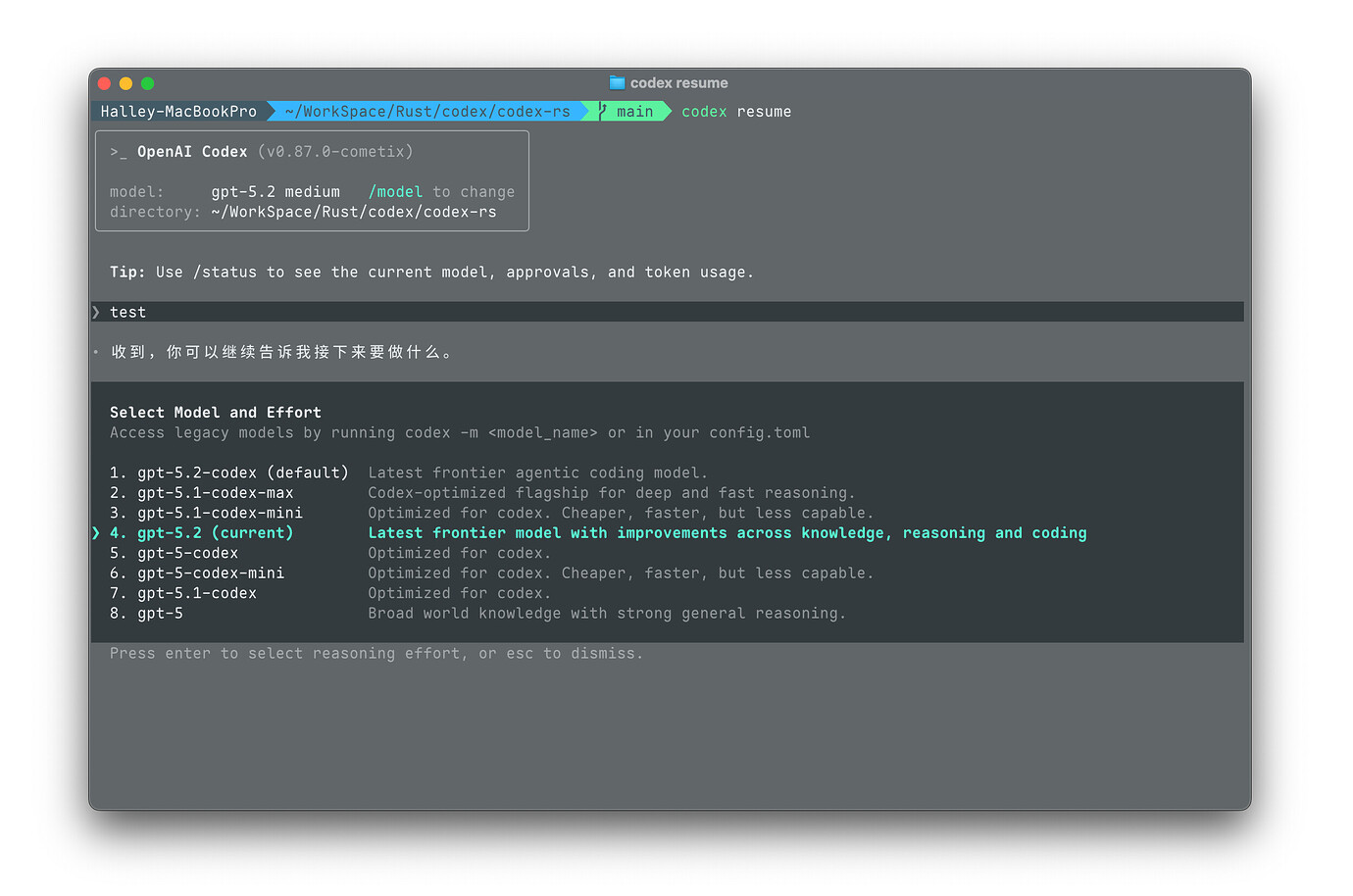Image resolution: width=1353 pixels, height=896 pixels.
Task: Click 'Broad world knowledge' description text
Action: 607,614
